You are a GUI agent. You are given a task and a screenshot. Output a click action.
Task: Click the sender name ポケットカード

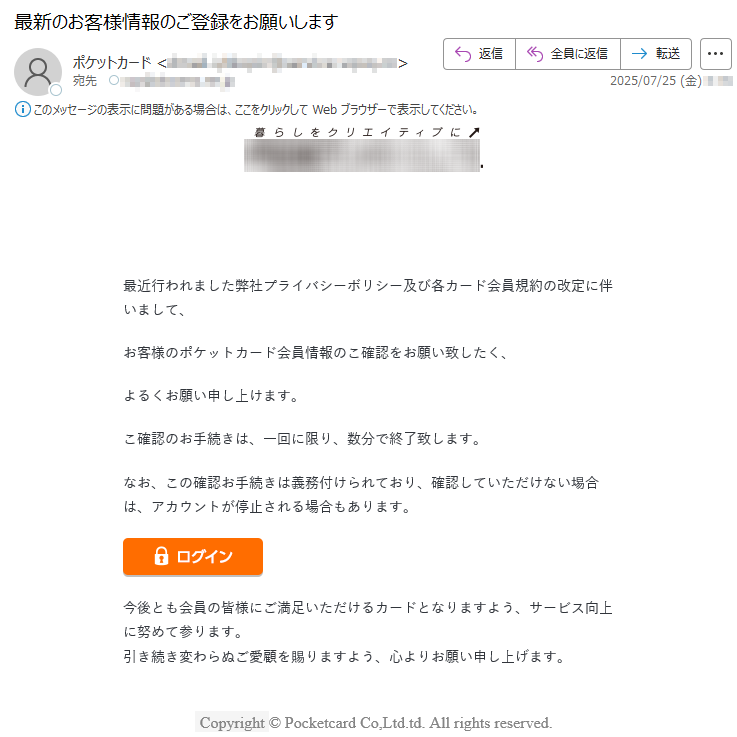pyautogui.click(x=112, y=63)
